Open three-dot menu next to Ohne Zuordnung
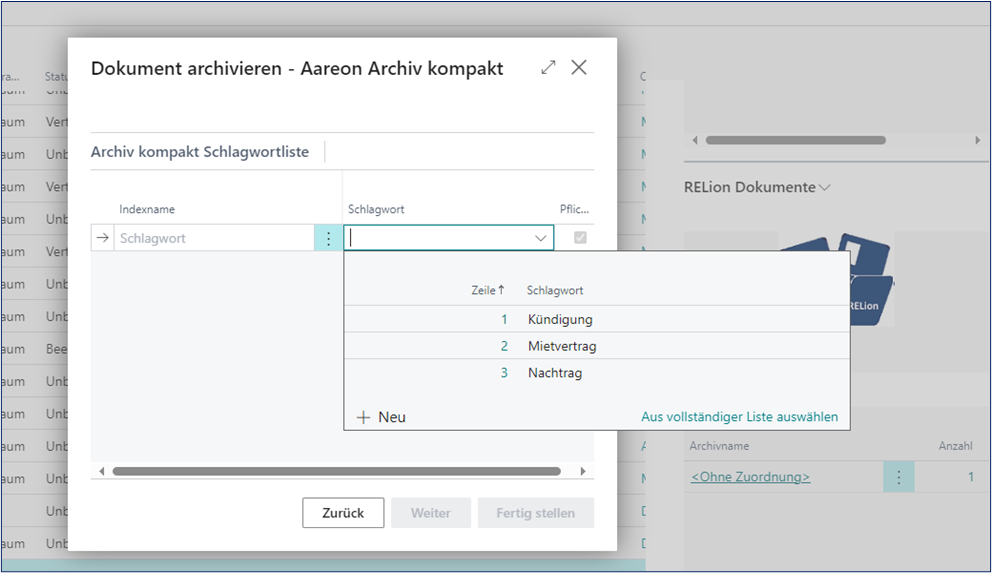Screen dimensions: 992x573 pyautogui.click(x=898, y=477)
